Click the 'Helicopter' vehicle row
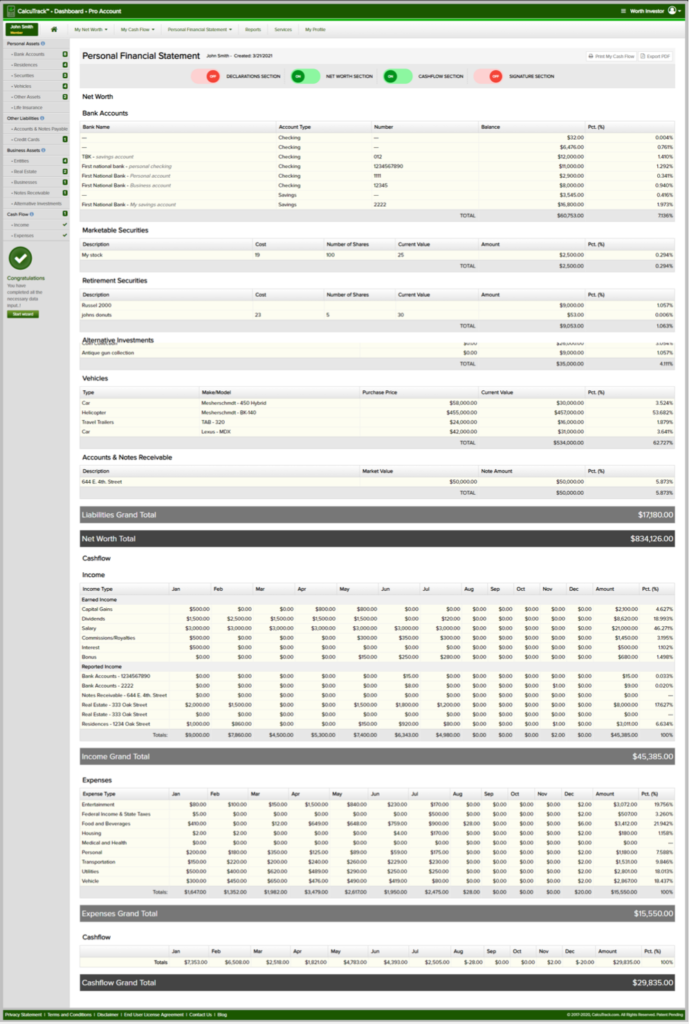This screenshot has height=1024, width=689. [x=377, y=413]
